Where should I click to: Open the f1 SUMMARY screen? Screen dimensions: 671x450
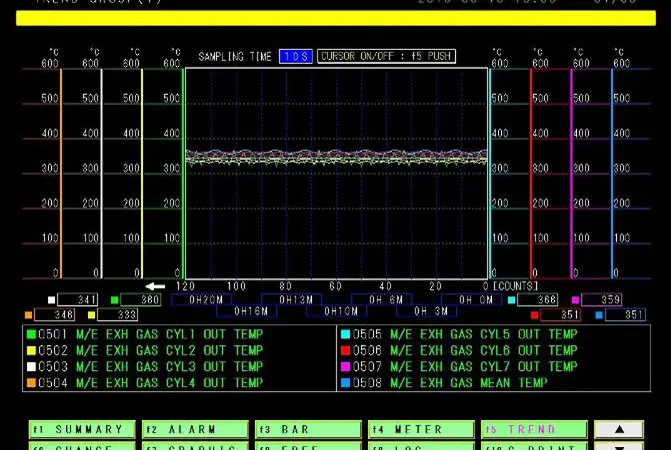[82, 429]
